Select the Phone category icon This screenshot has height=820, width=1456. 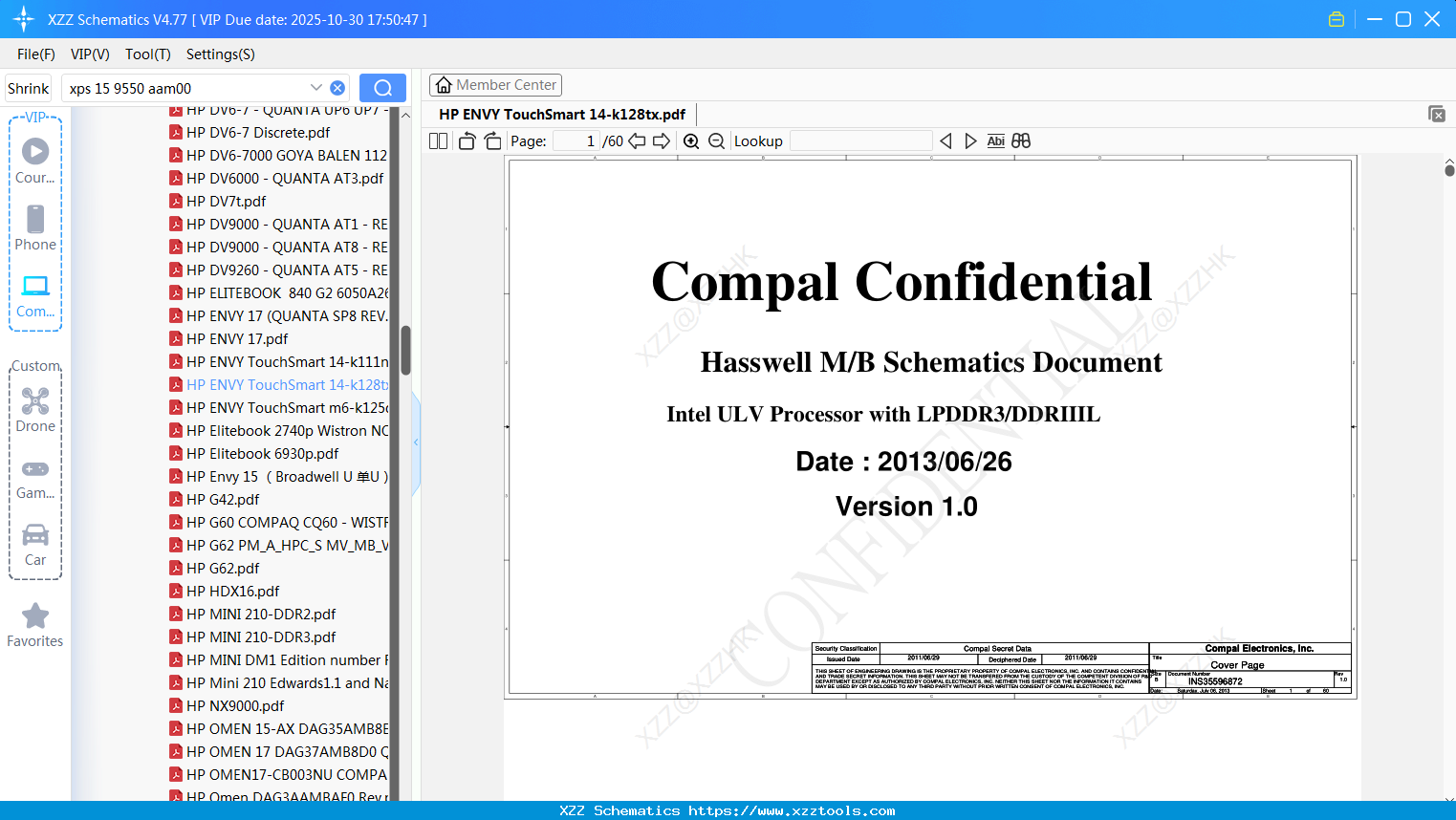tap(35, 228)
